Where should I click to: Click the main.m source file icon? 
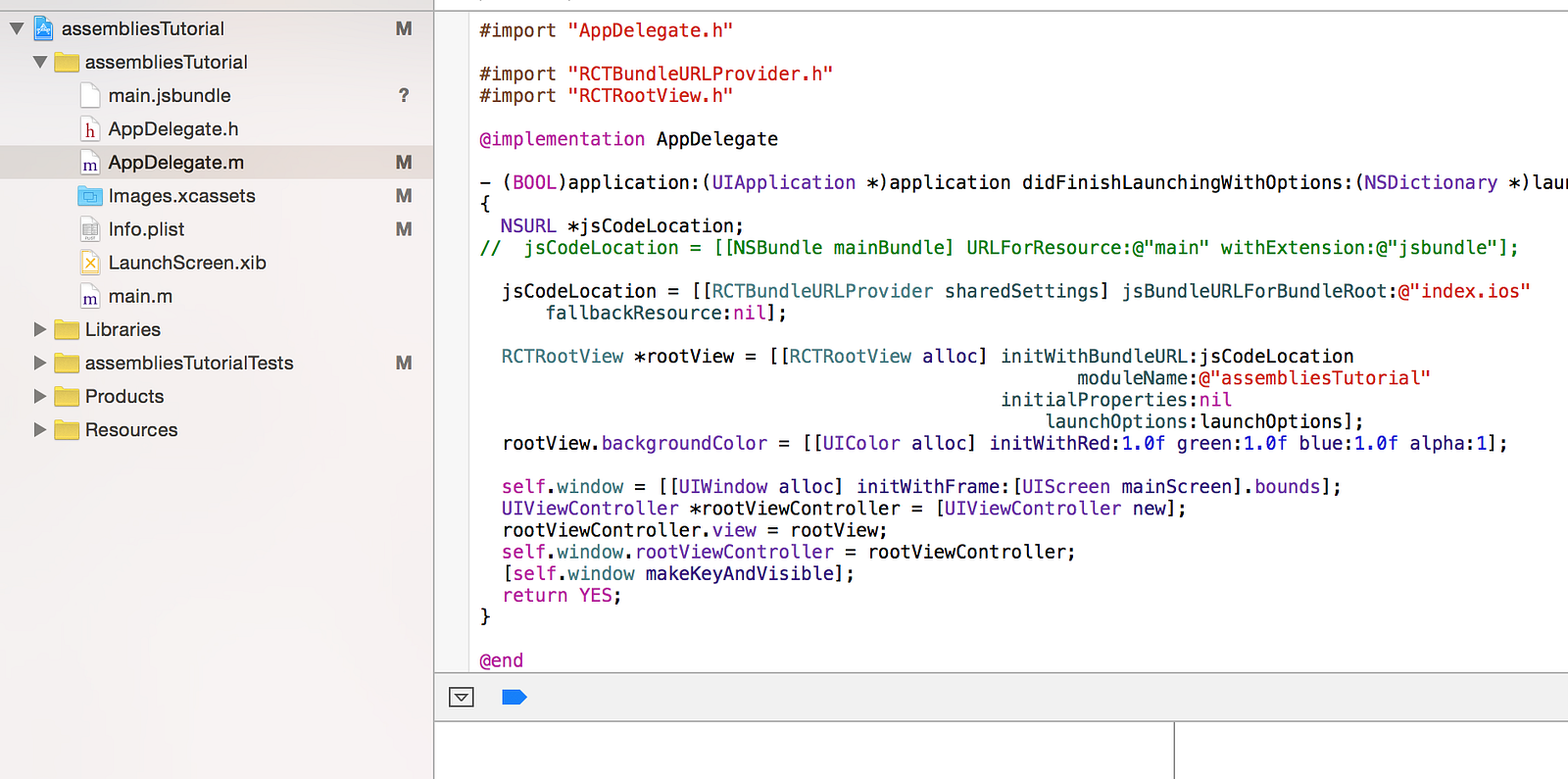pyautogui.click(x=90, y=296)
